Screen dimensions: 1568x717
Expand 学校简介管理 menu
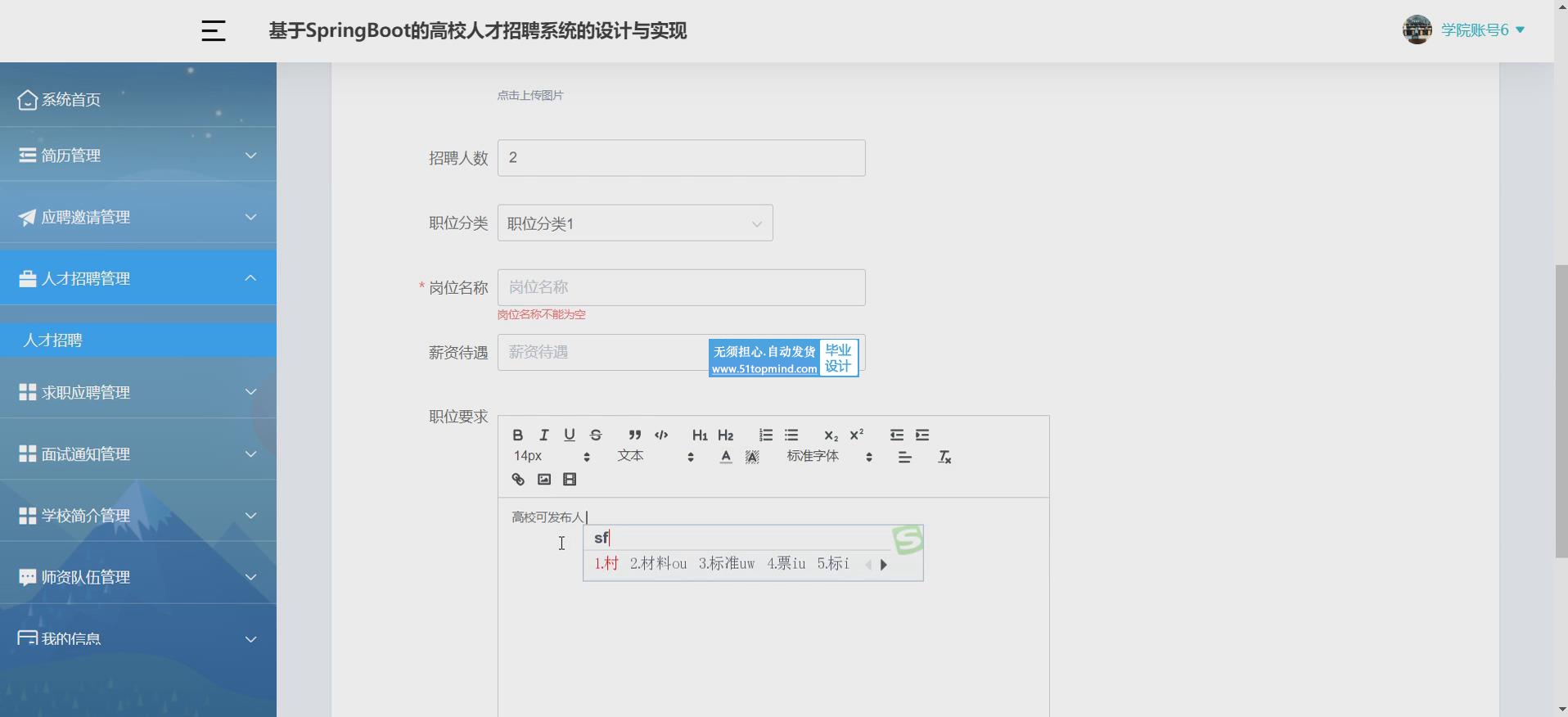pyautogui.click(x=138, y=516)
